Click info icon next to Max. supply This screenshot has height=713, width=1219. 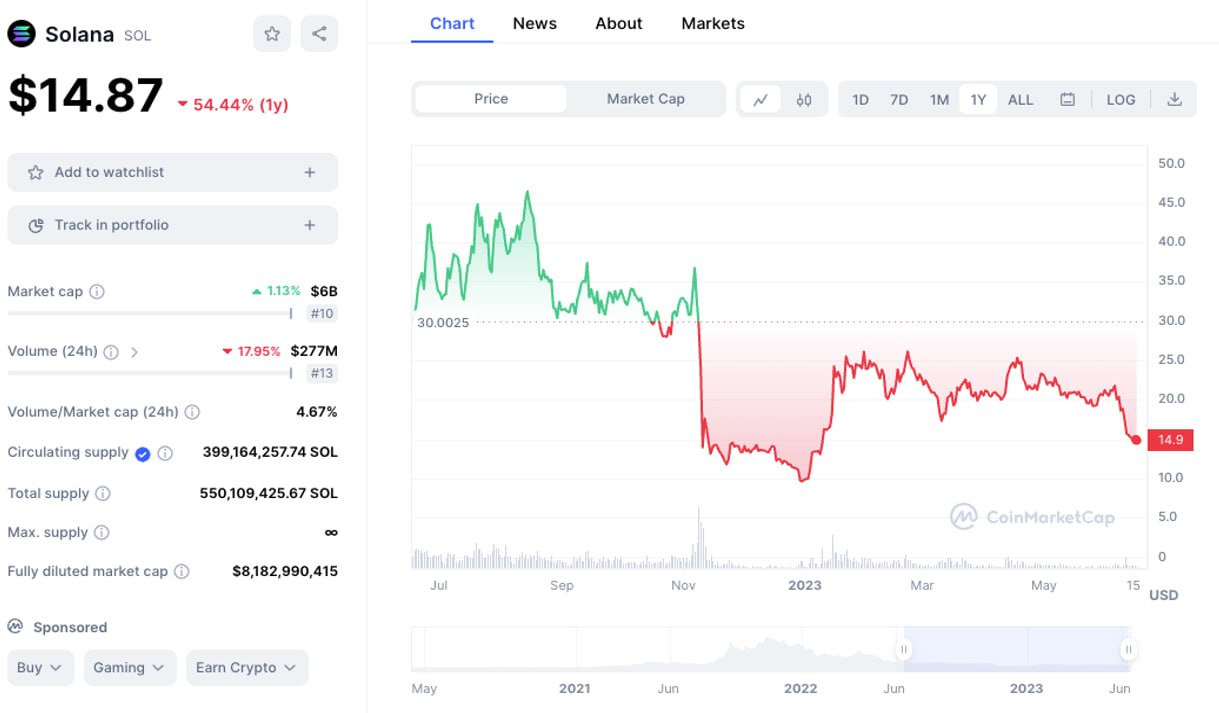[x=102, y=533]
